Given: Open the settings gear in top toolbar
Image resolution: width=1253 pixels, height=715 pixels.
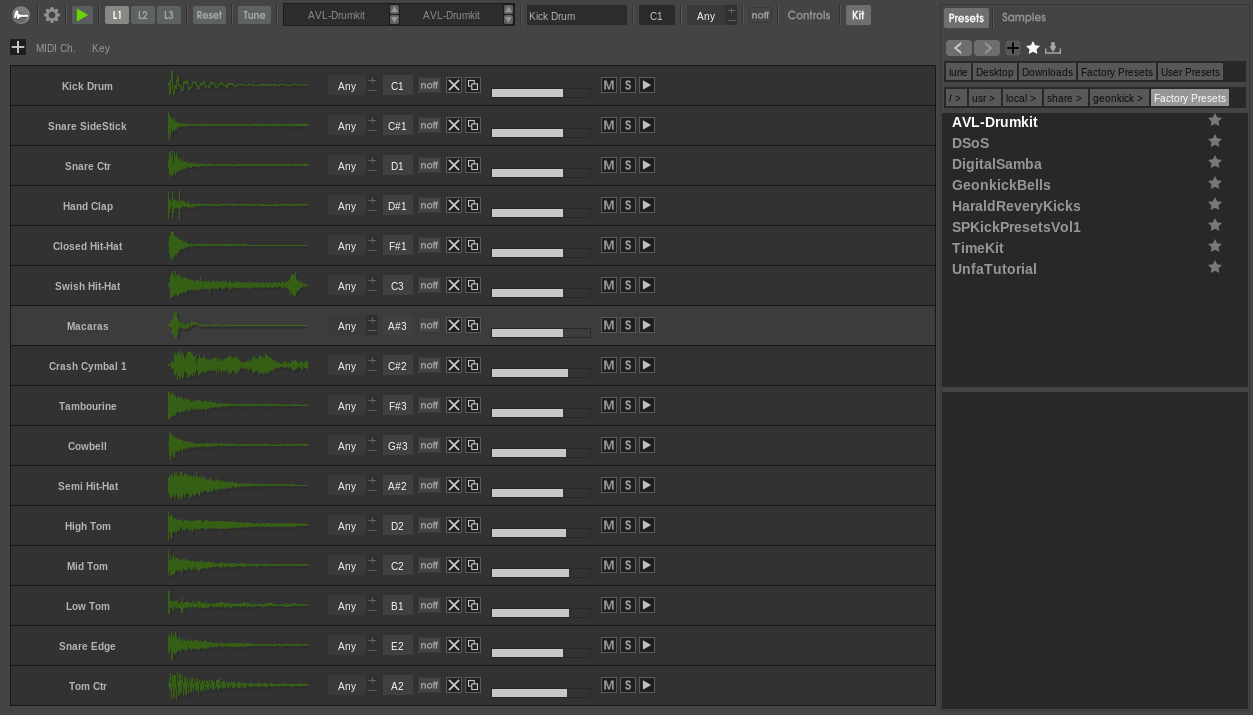Looking at the screenshot, I should (52, 15).
